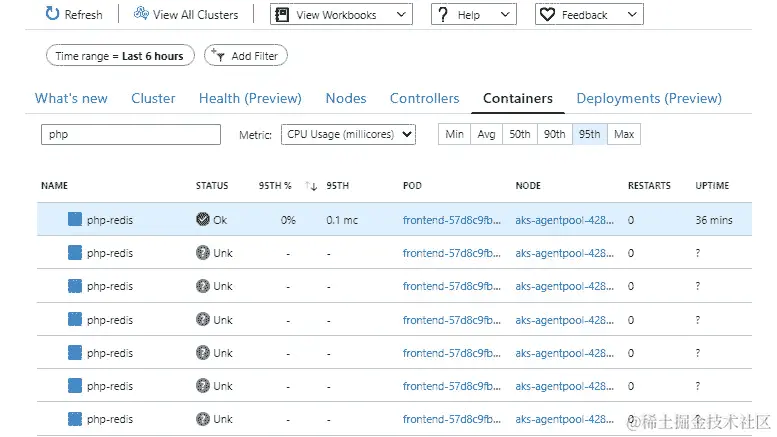Sort by the UPTIME column header
Image resolution: width=777 pixels, height=437 pixels.
pyautogui.click(x=712, y=186)
